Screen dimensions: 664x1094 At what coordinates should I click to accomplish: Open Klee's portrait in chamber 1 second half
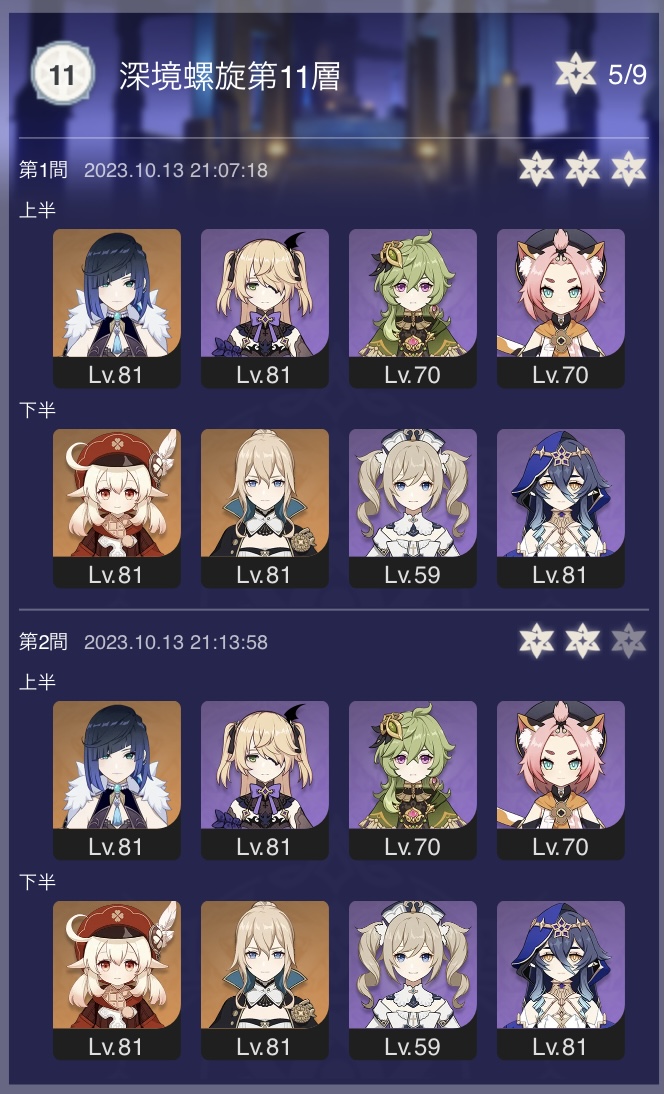(116, 508)
